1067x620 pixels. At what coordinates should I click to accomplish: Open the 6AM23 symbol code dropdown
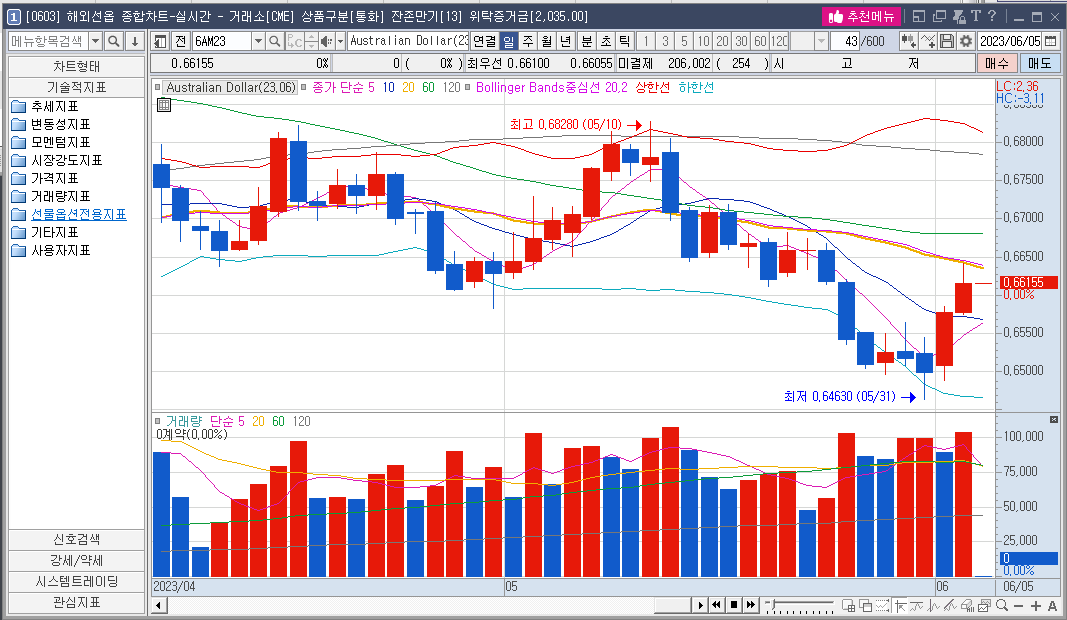(258, 41)
